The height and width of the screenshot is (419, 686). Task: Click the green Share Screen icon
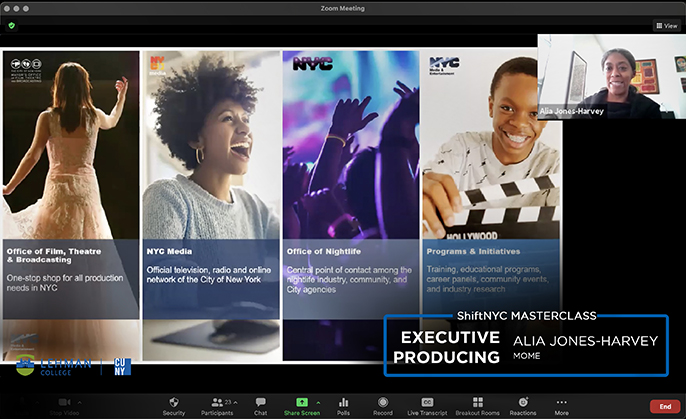302,402
